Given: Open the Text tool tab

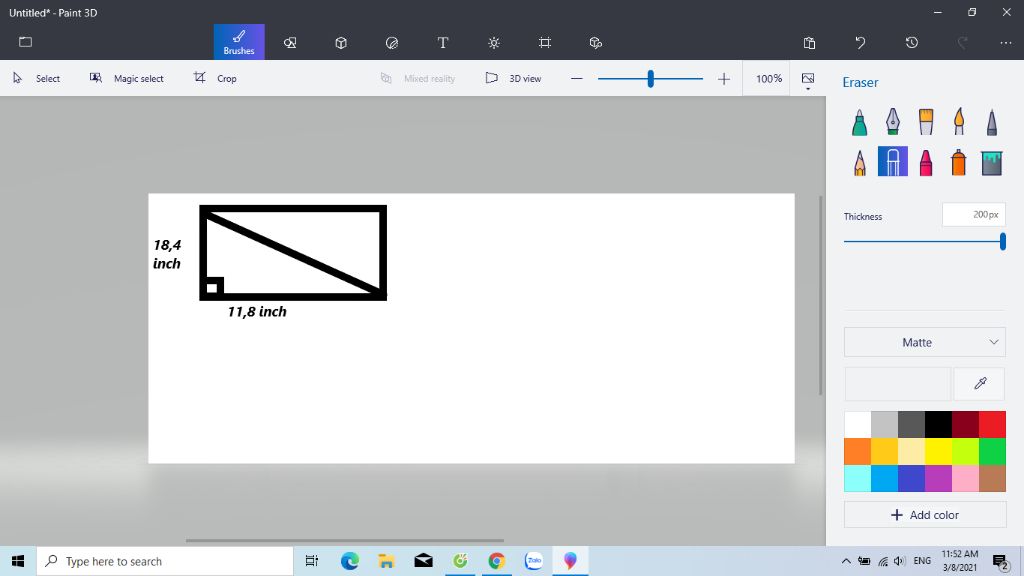Looking at the screenshot, I should pos(443,43).
